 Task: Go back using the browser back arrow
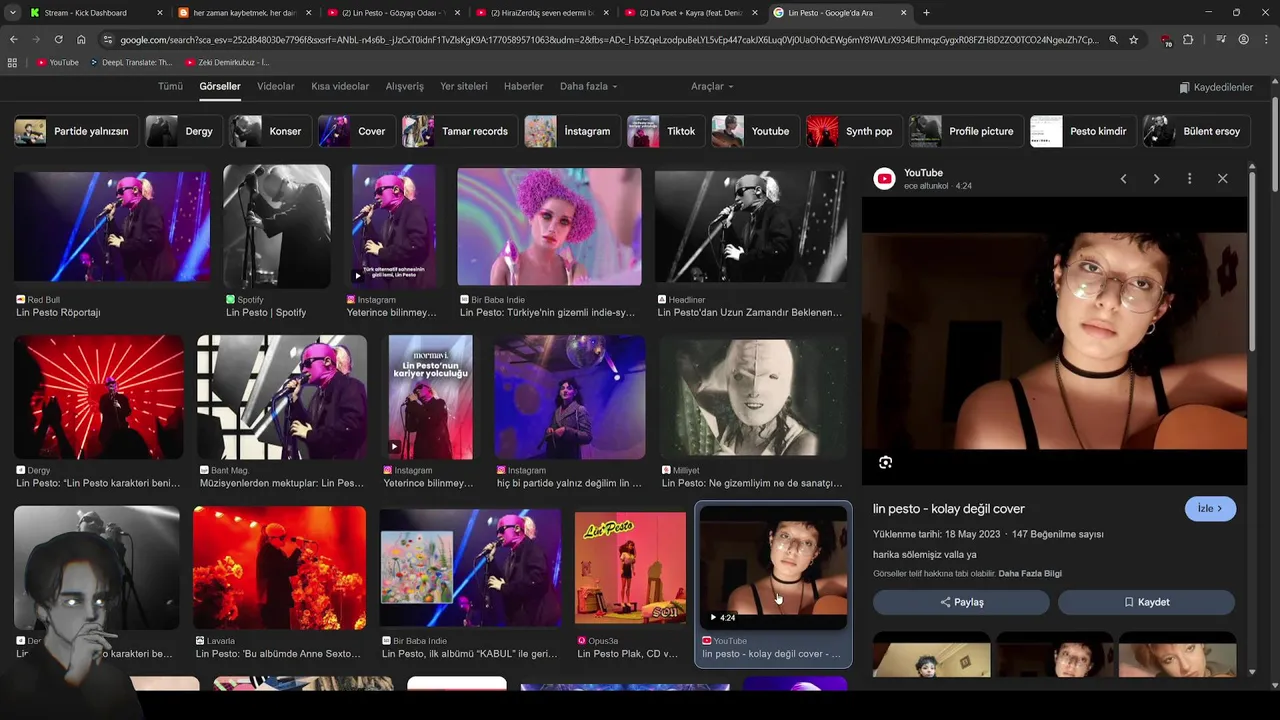13,40
